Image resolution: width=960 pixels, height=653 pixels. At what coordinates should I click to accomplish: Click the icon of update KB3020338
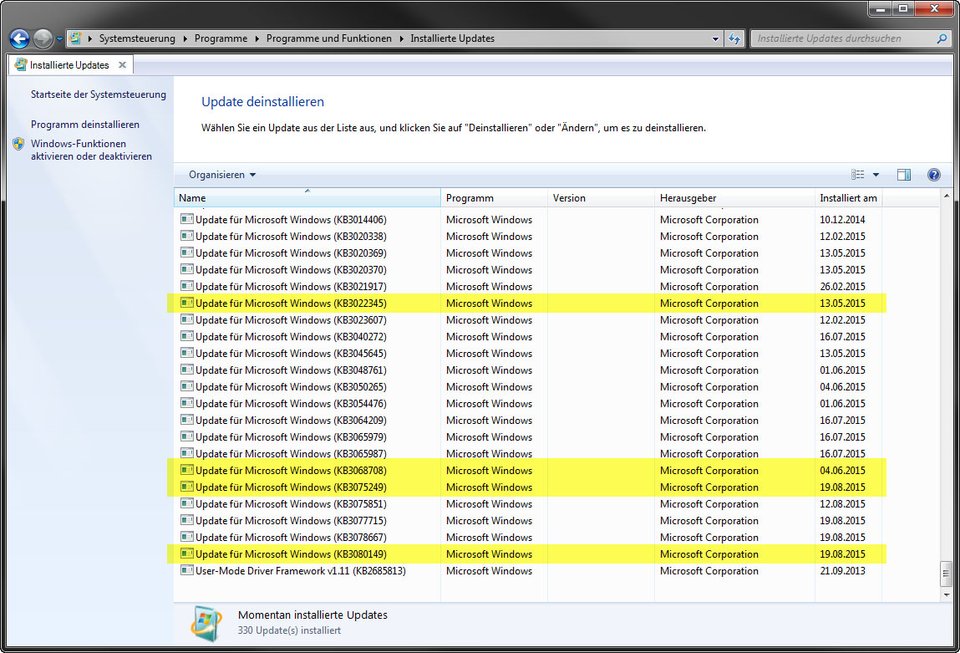pos(187,236)
